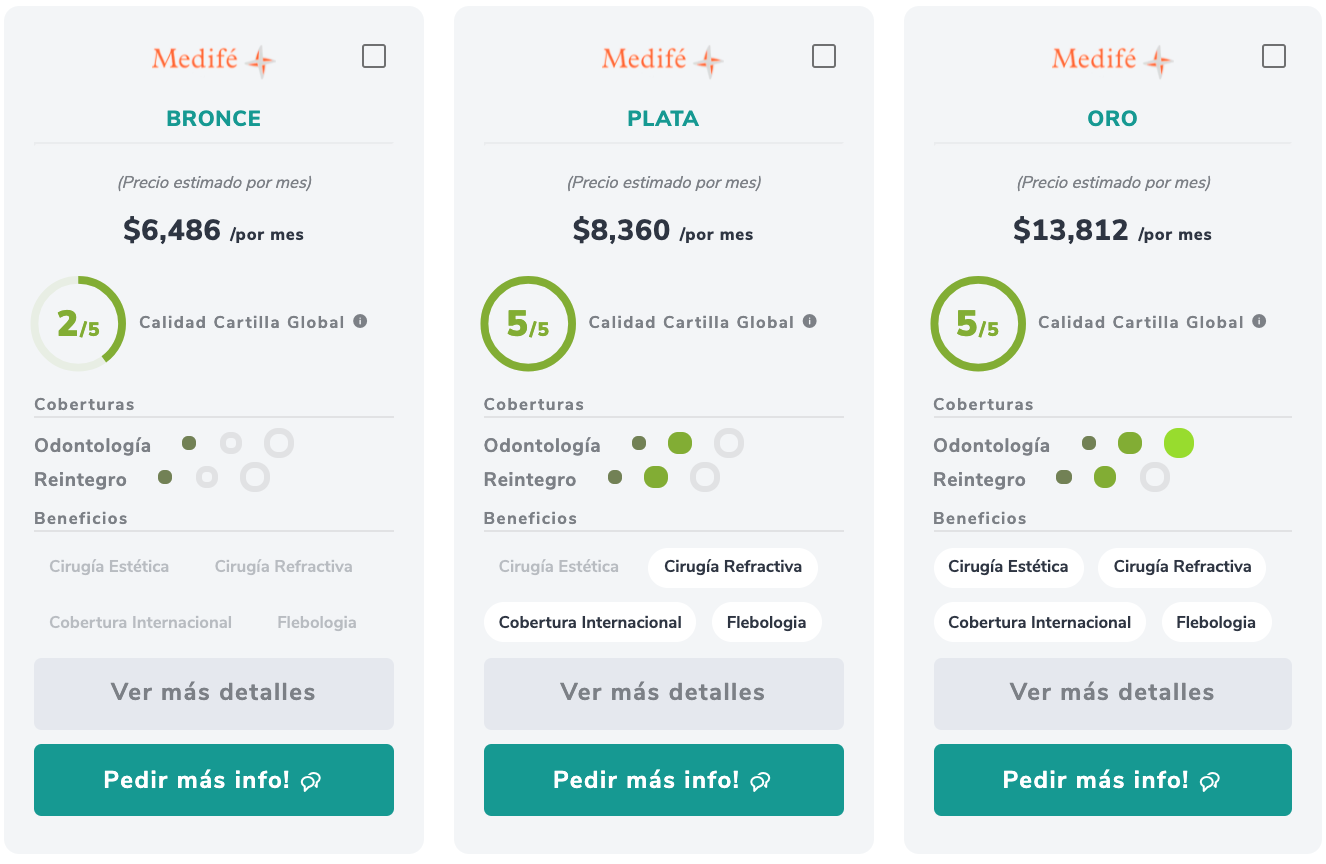Open Ver más detalles on the Plata card
Image resolution: width=1326 pixels, height=864 pixels.
(663, 693)
